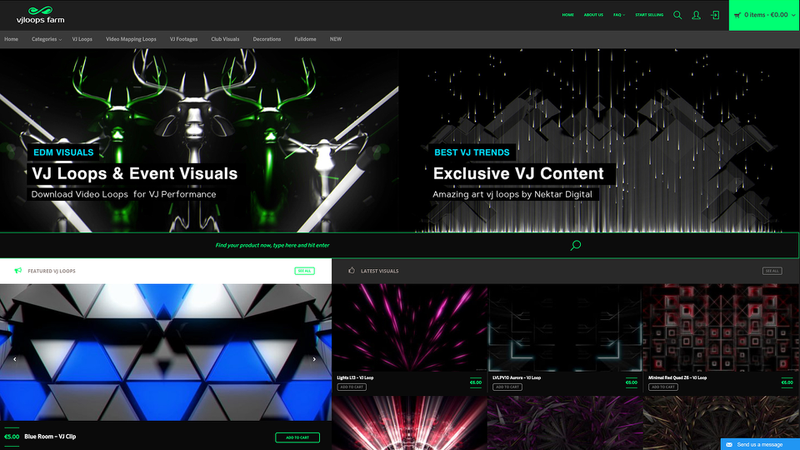
Task: Open the Video Mapping Loops menu item
Action: click(x=131, y=39)
